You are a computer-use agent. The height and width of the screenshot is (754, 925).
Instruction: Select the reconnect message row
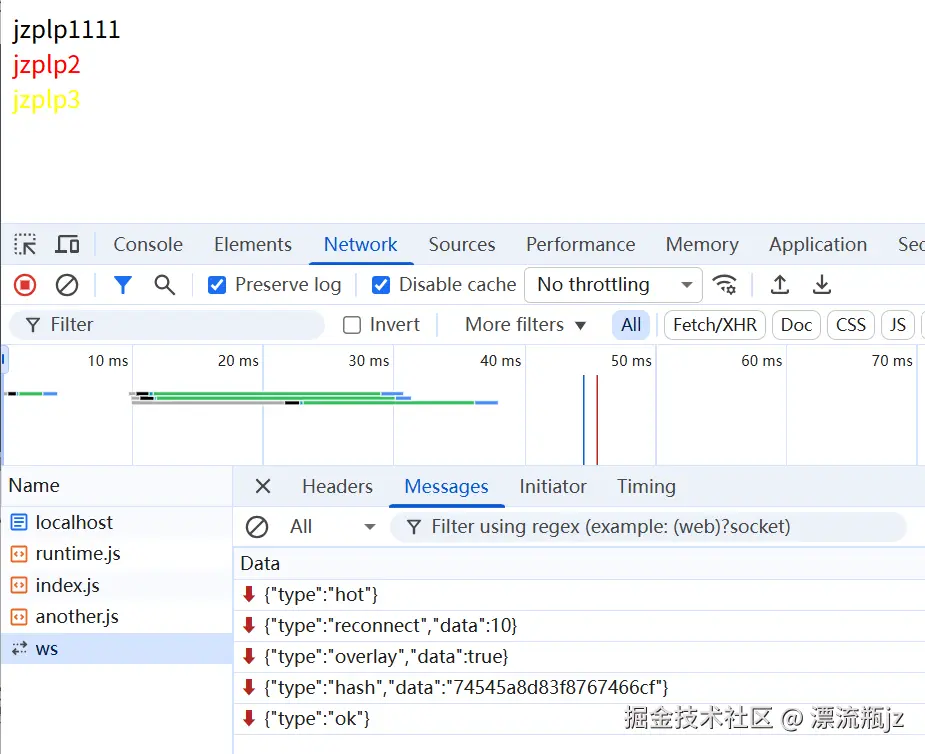coord(579,626)
